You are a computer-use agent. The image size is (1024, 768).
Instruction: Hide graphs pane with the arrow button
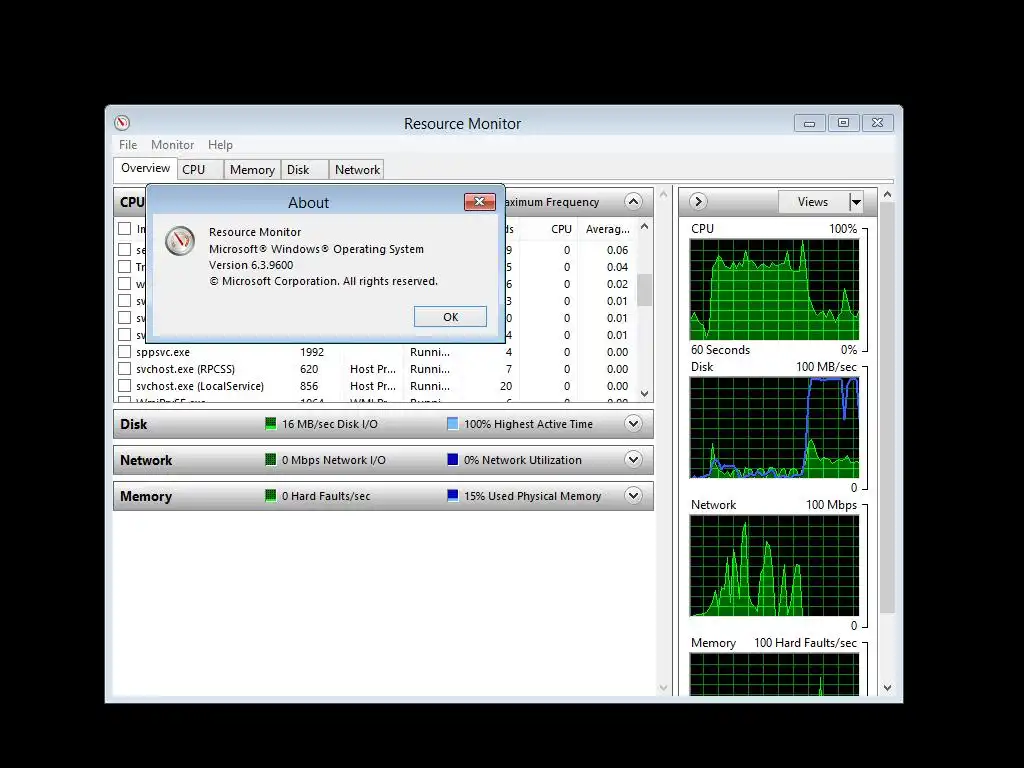[697, 202]
